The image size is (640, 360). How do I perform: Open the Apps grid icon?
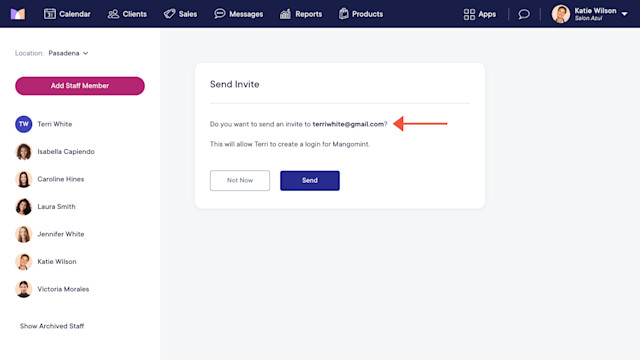[x=469, y=14]
